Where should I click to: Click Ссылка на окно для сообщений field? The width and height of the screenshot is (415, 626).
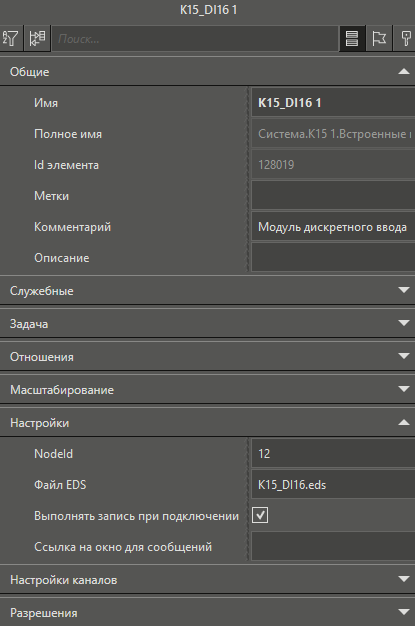[333, 547]
